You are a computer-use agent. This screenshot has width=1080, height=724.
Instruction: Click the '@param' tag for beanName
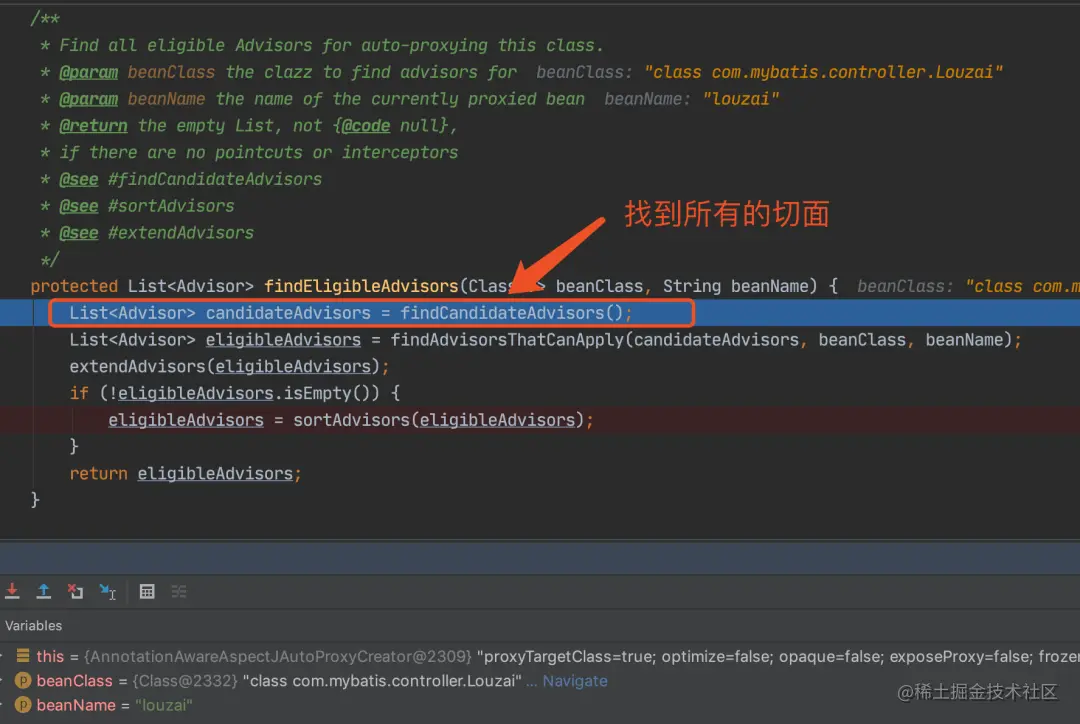88,99
